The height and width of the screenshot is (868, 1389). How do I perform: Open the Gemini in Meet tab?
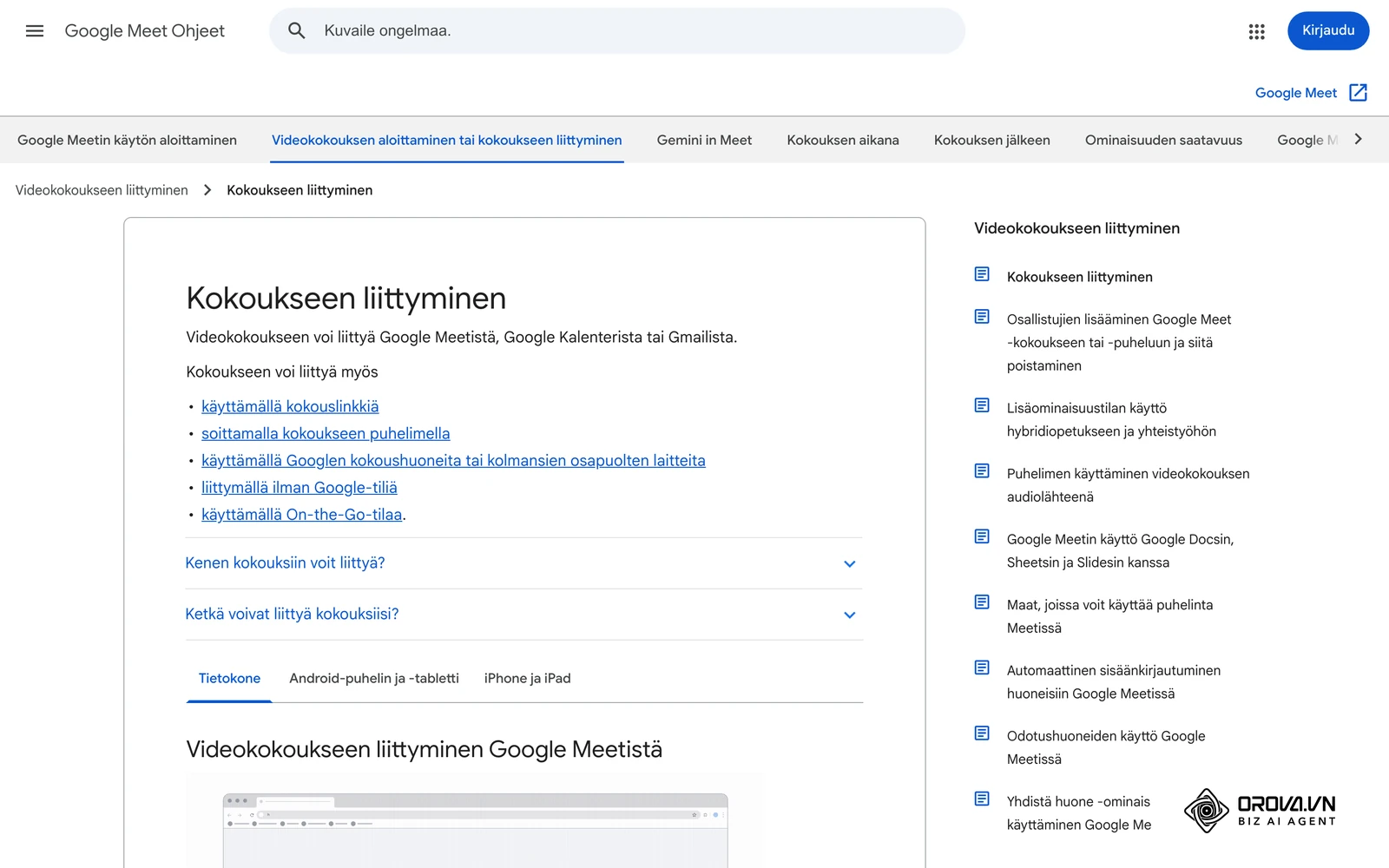click(704, 141)
